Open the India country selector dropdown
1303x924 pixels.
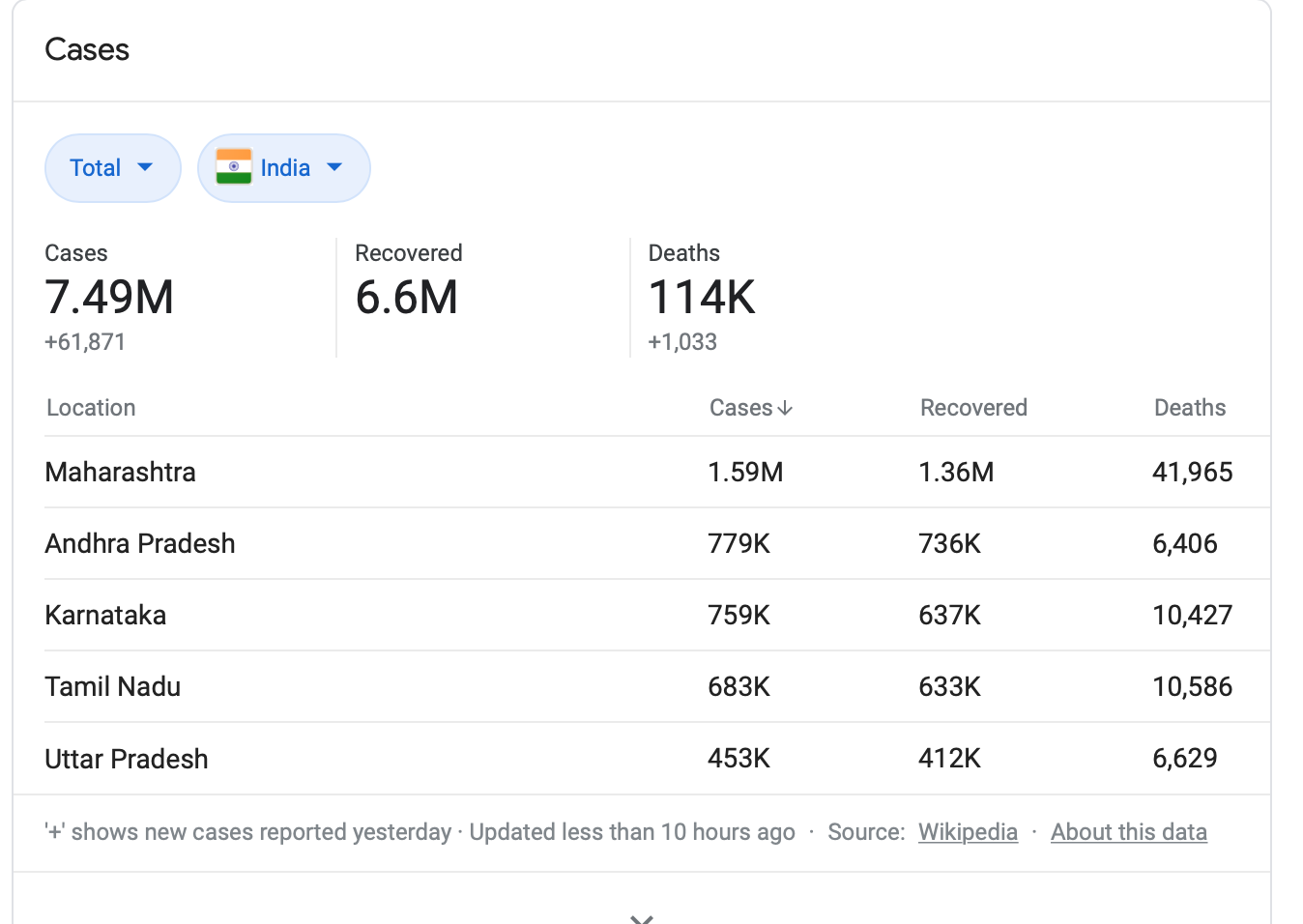(x=283, y=168)
